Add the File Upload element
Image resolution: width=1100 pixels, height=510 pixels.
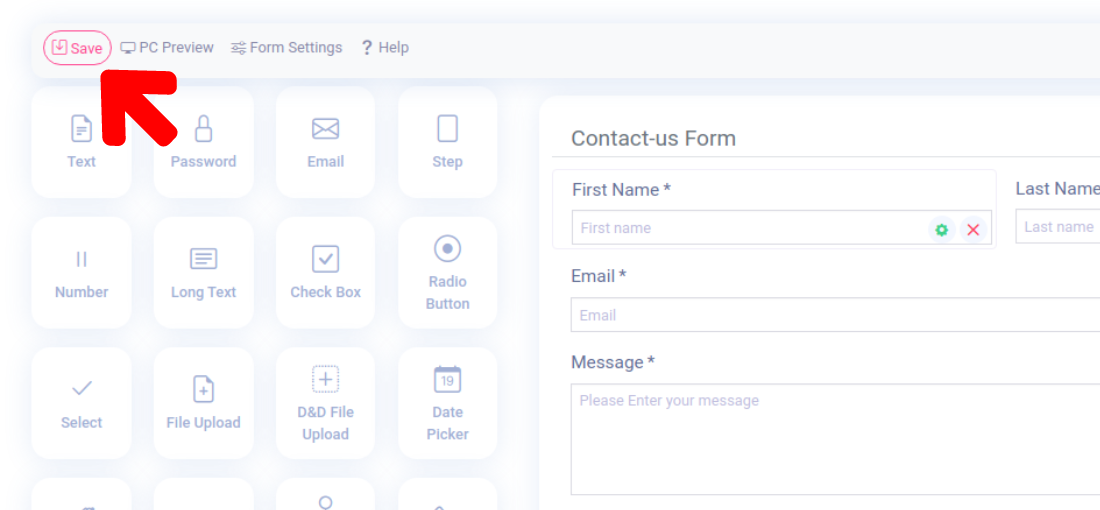click(x=204, y=403)
